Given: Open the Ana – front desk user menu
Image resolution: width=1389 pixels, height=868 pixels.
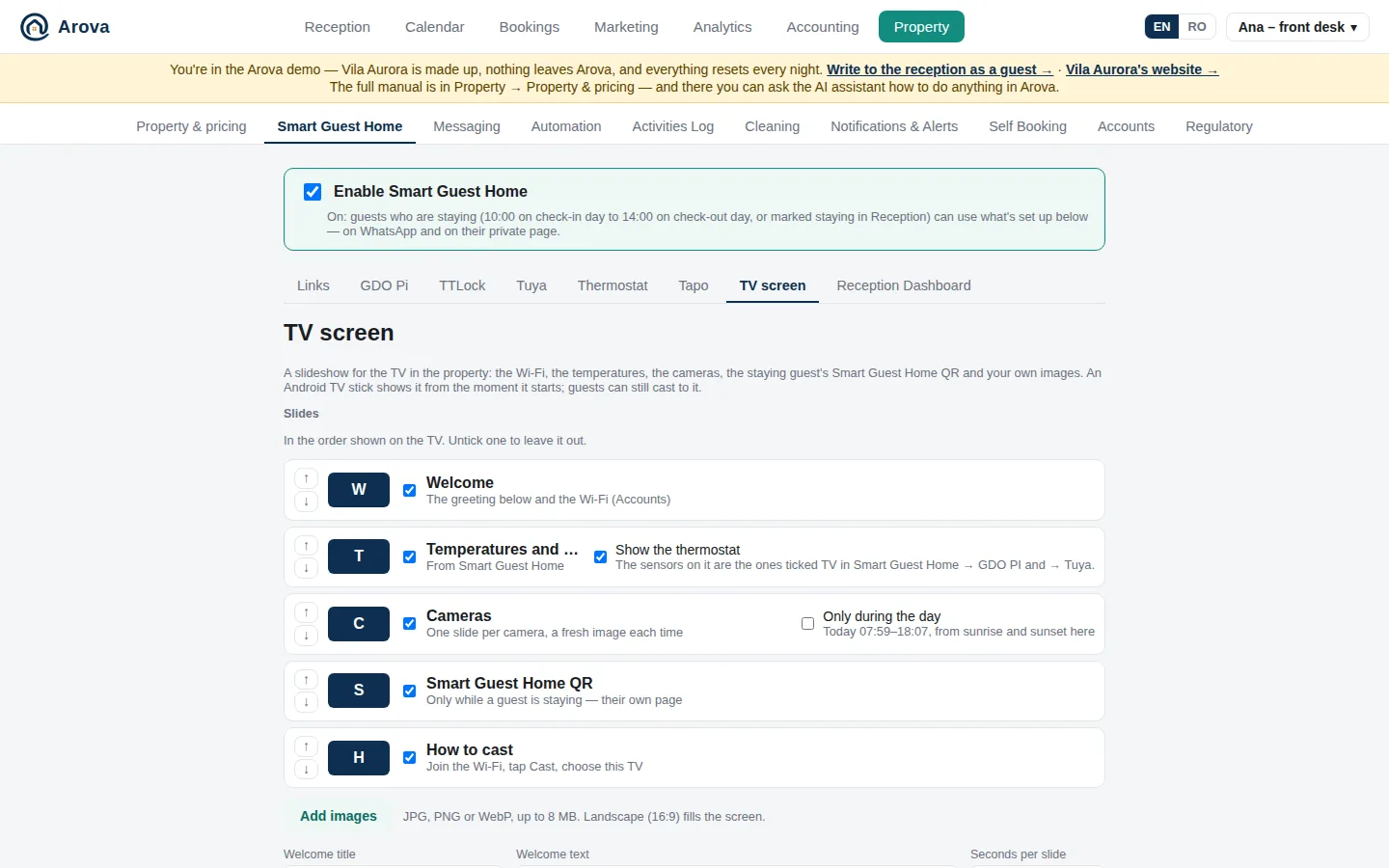Looking at the screenshot, I should [1297, 27].
